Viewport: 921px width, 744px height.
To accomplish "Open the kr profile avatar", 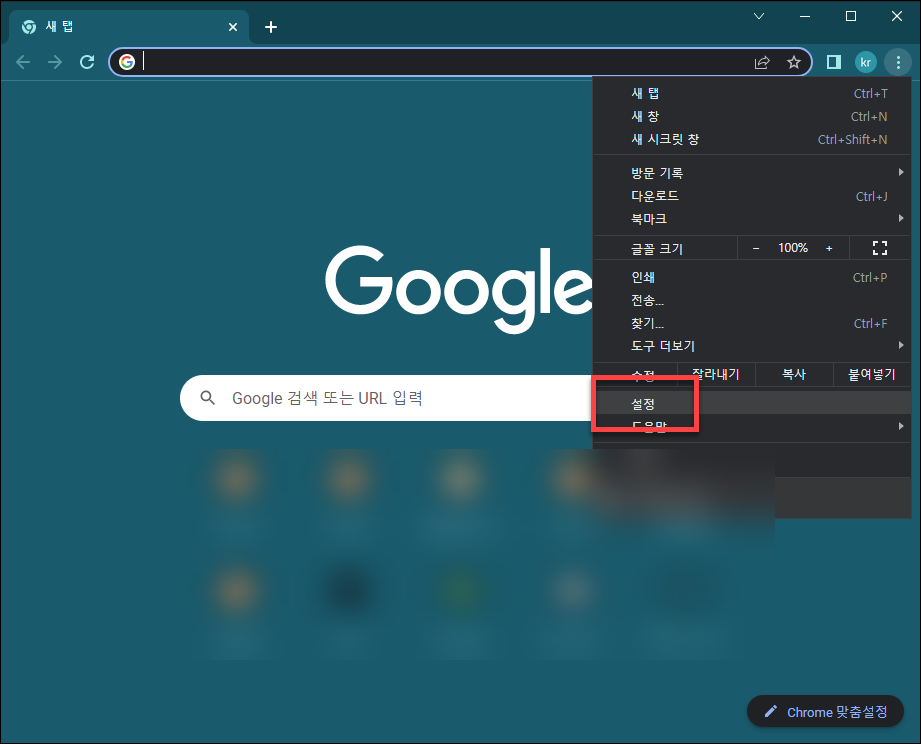I will tap(866, 62).
